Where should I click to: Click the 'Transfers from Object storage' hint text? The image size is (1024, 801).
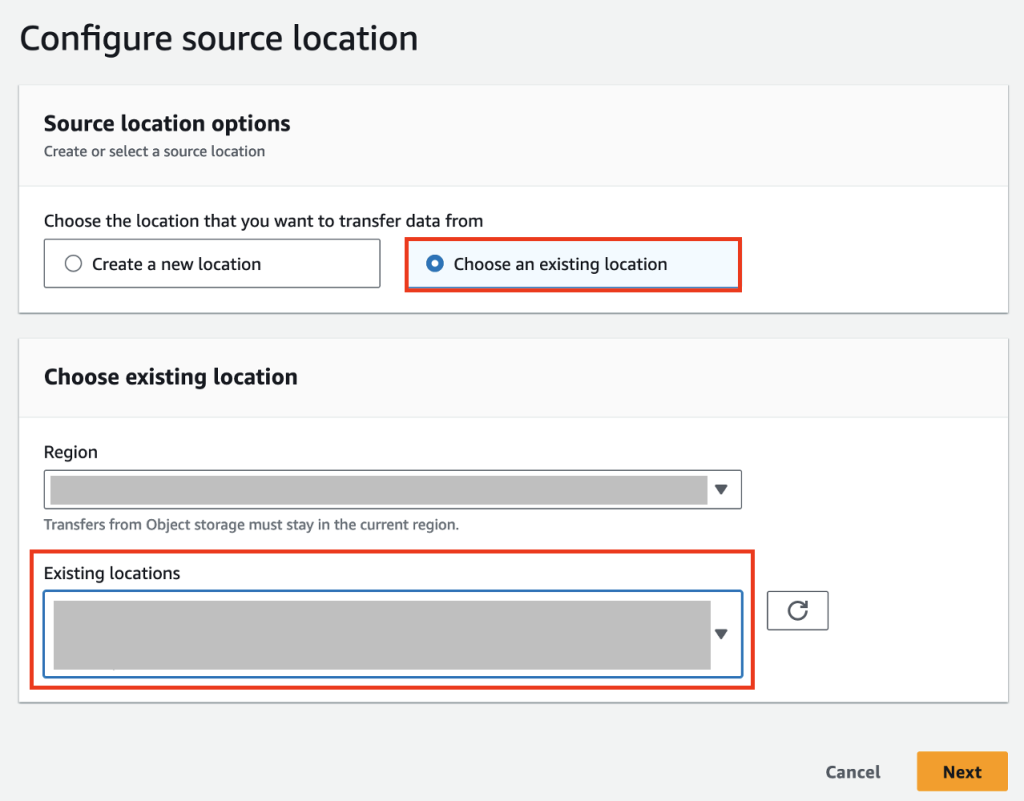point(251,525)
